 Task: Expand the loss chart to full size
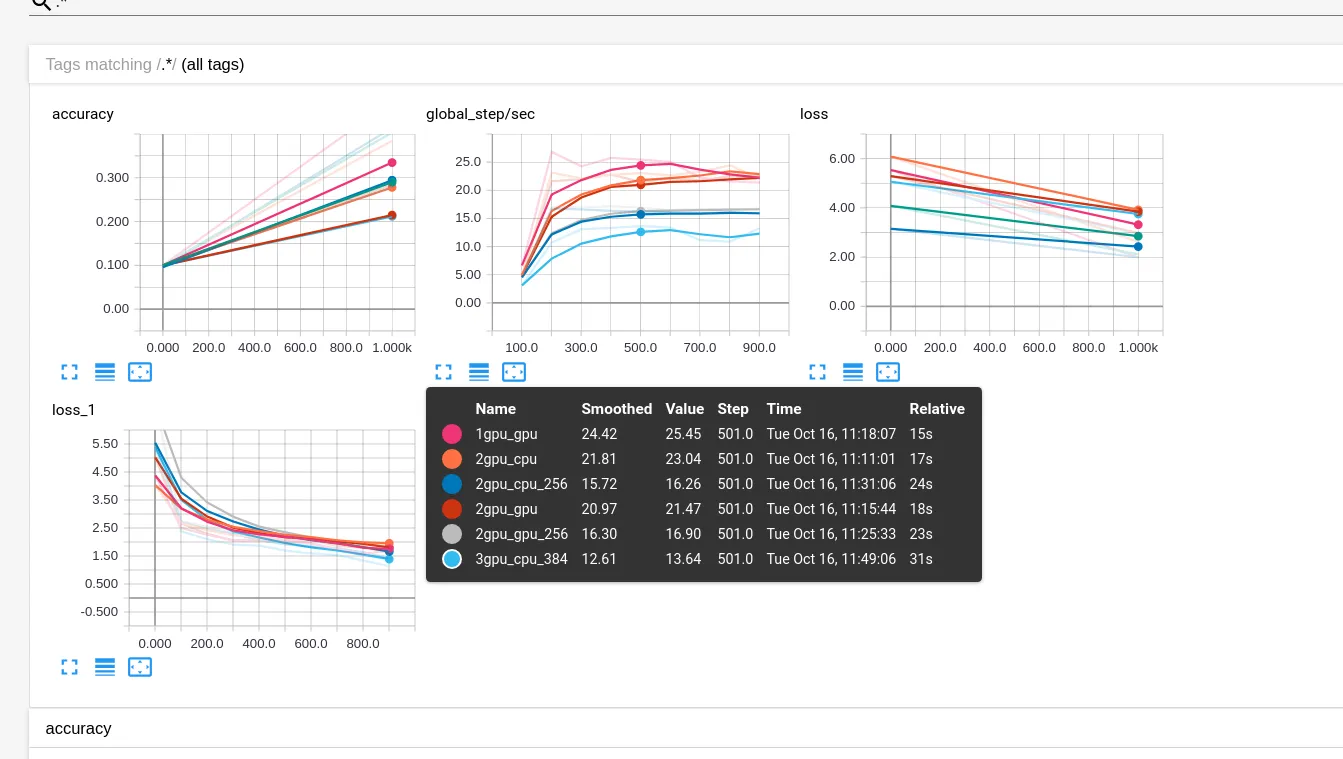[x=817, y=372]
